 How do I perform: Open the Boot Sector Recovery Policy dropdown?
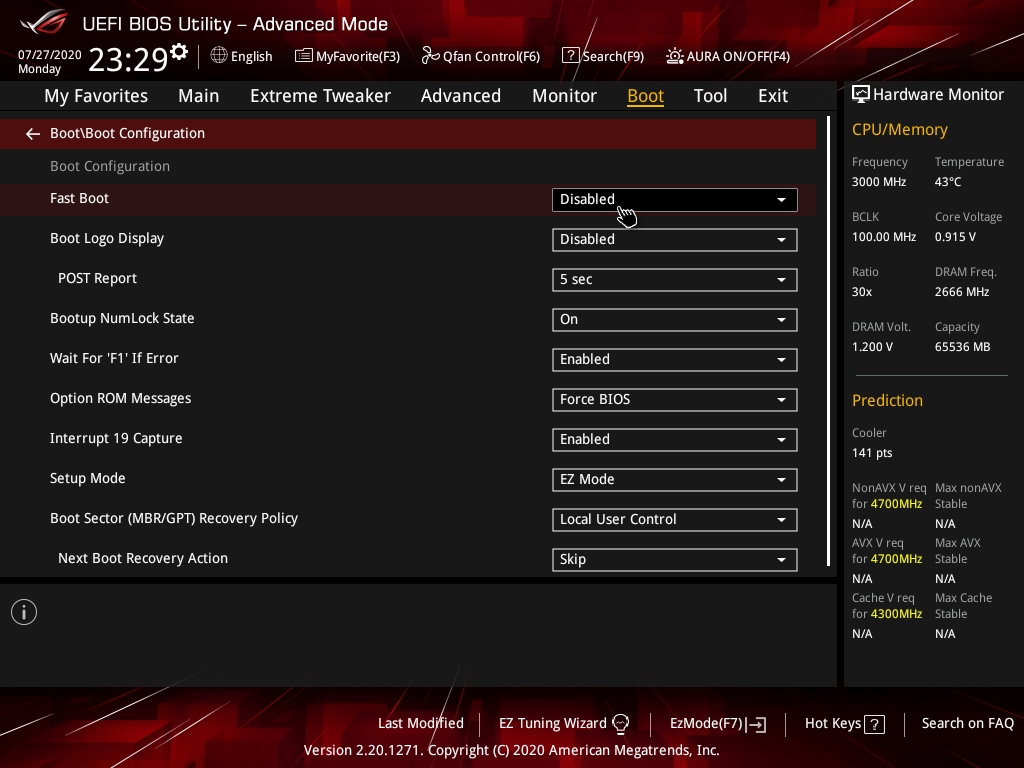675,520
